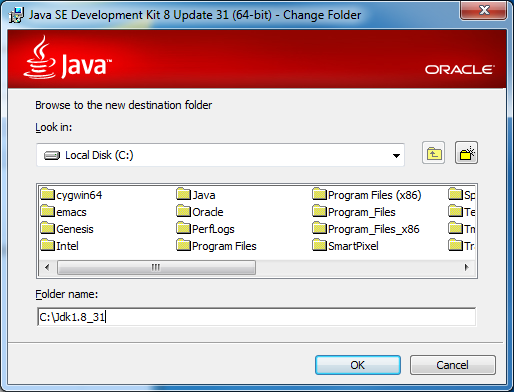Click the Local Disk (C:) combo box
Screen dimensions: 514x392
coord(220,155)
